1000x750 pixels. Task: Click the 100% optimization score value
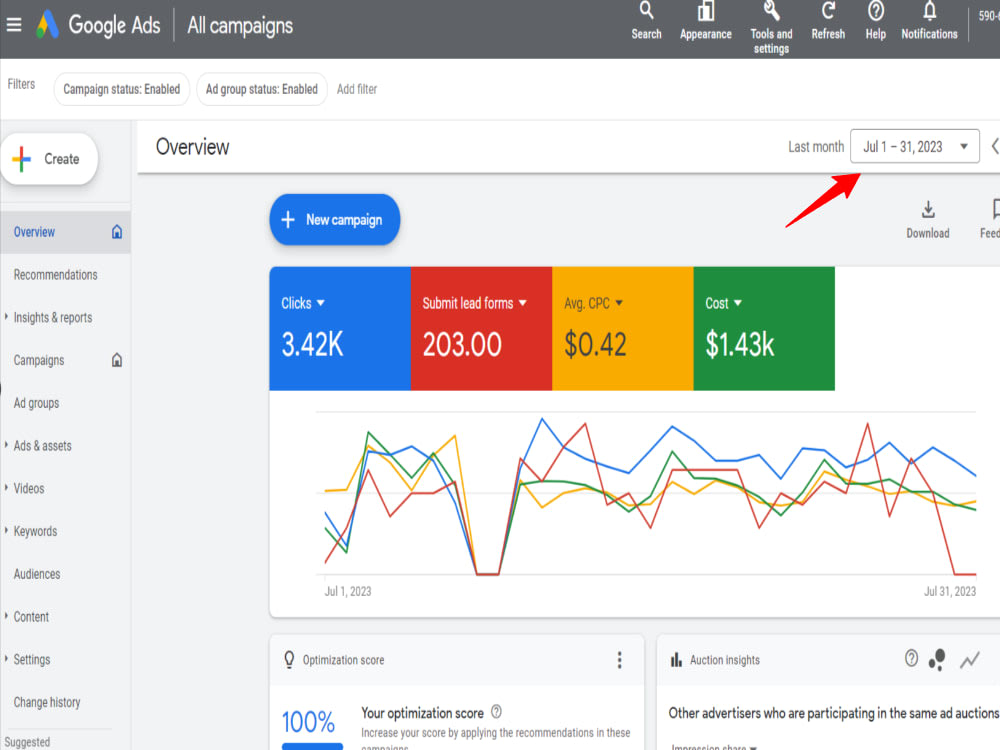tap(308, 722)
